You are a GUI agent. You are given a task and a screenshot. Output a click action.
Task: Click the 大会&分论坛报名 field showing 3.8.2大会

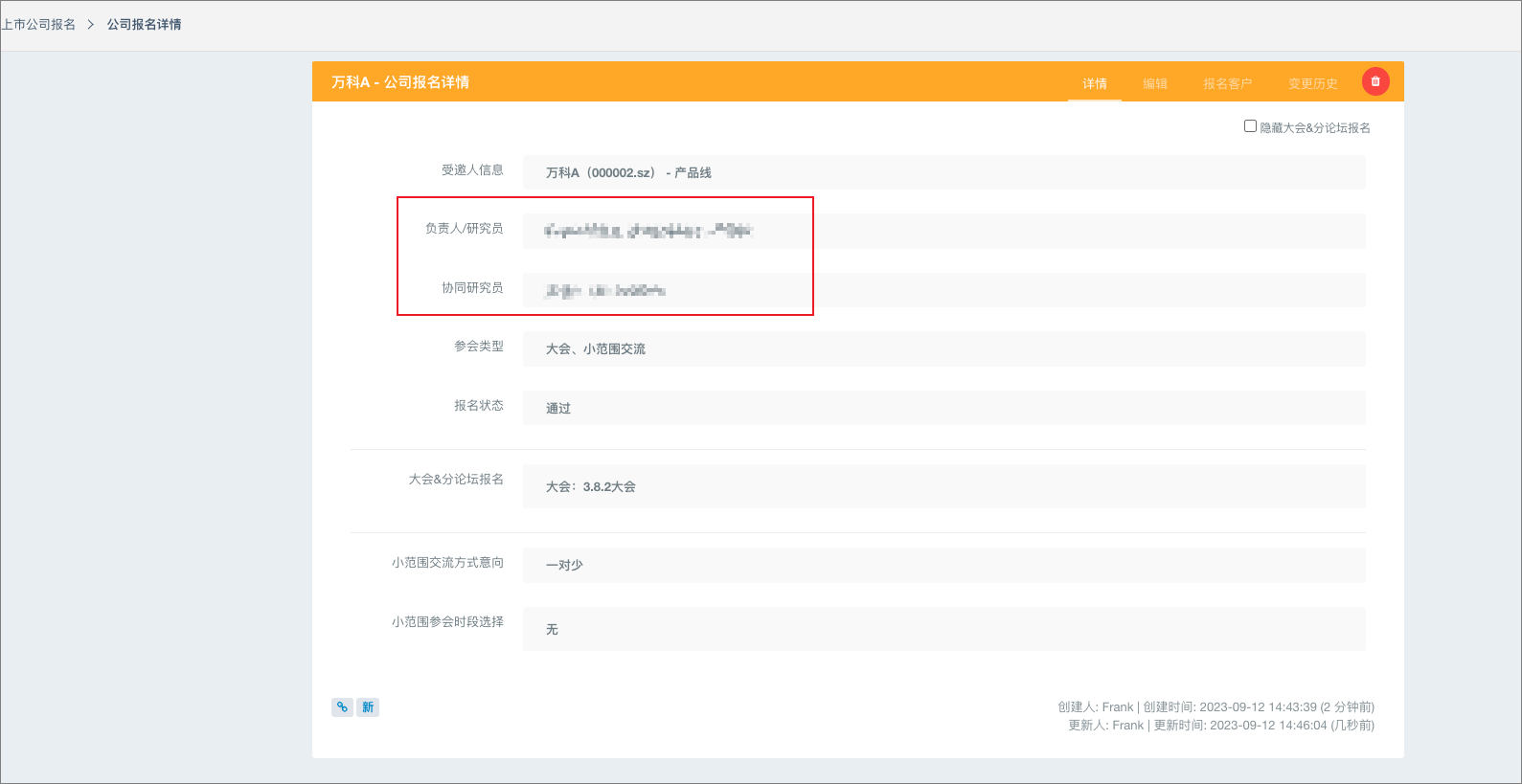tap(943, 486)
